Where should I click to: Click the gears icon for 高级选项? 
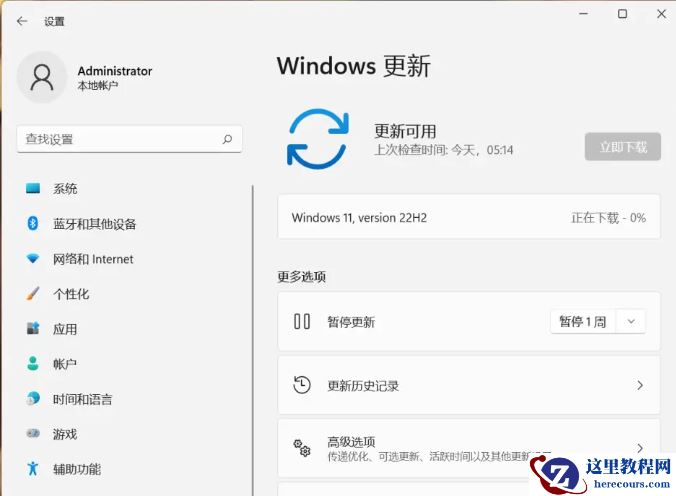302,448
